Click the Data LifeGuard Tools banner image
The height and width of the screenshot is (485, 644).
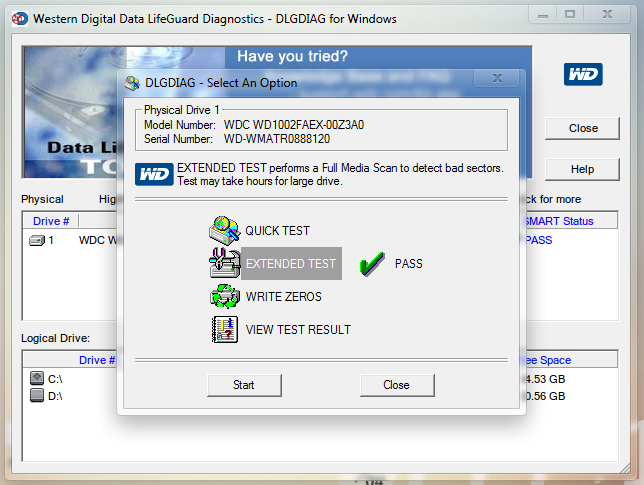[70, 112]
